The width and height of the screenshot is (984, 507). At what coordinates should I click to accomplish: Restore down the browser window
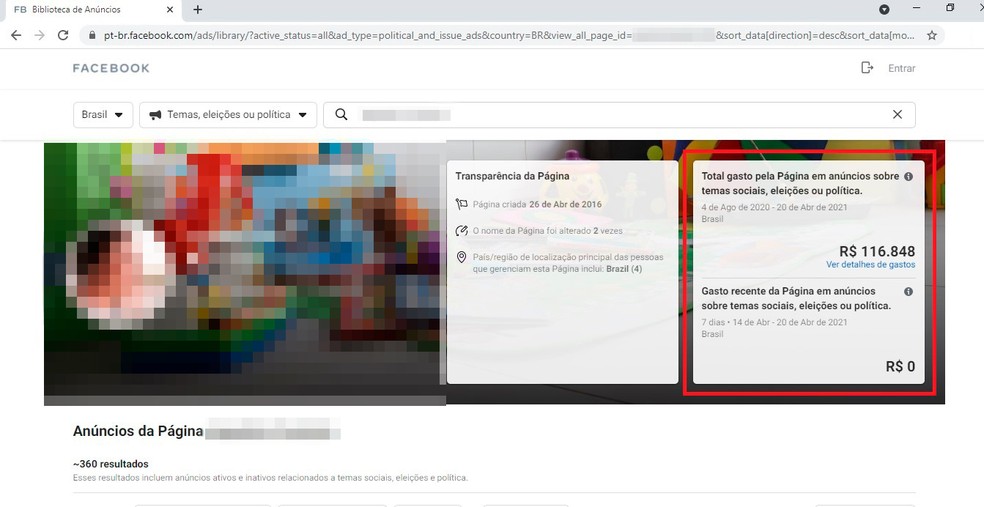[950, 9]
